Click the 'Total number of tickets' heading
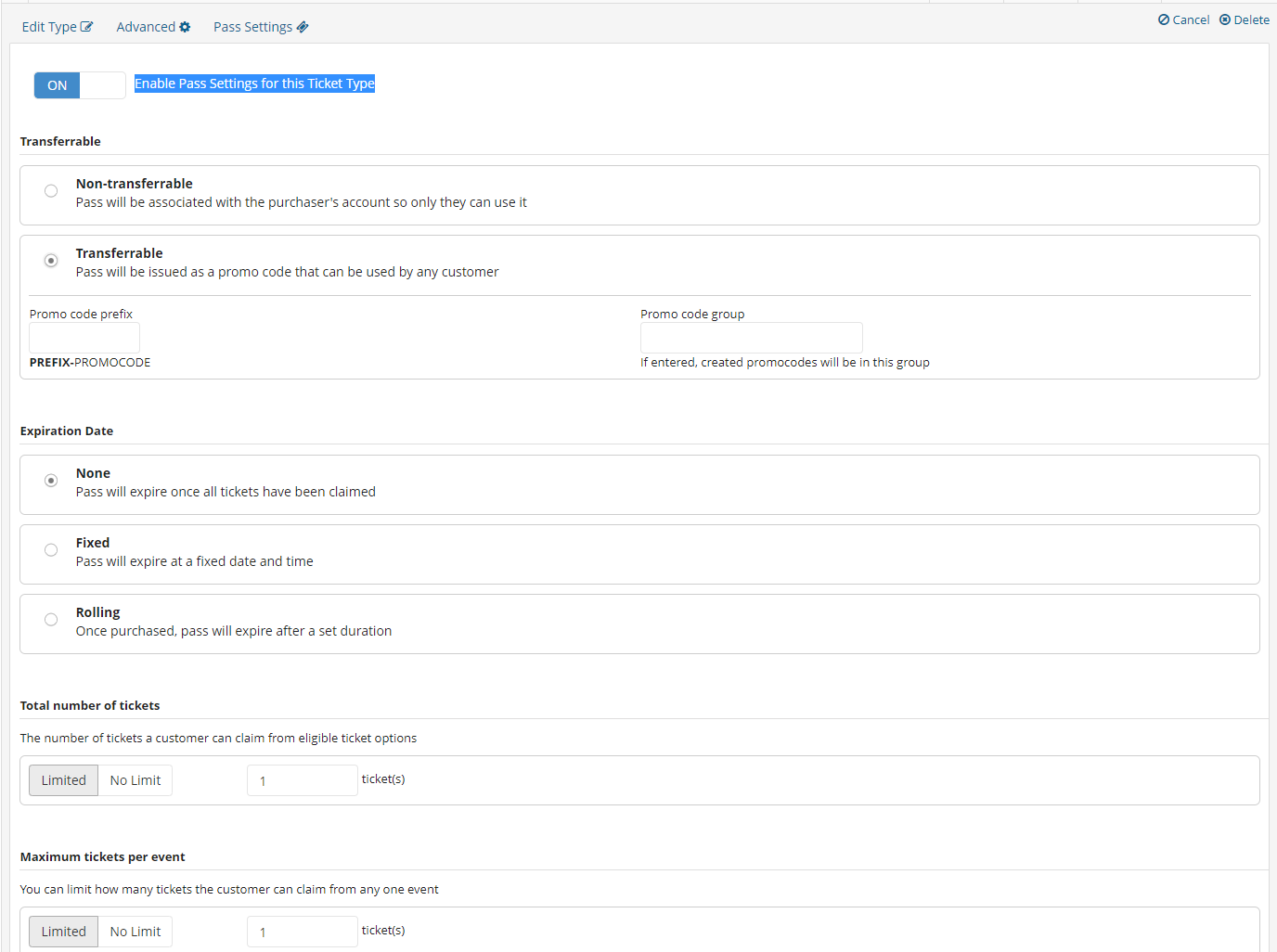Image resolution: width=1277 pixels, height=952 pixels. (x=90, y=706)
